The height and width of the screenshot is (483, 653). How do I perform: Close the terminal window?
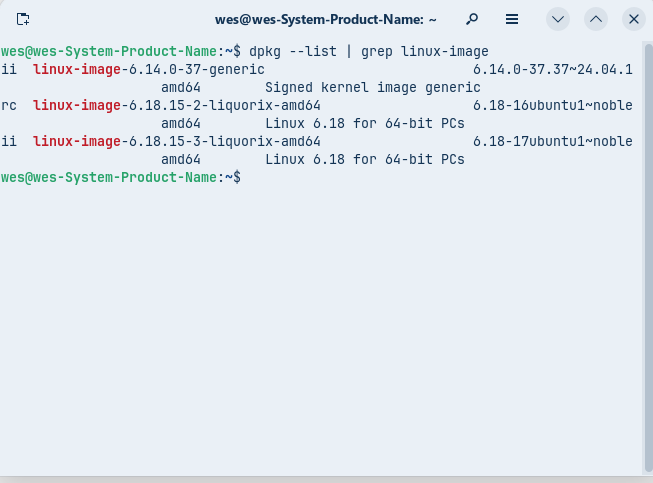coord(633,19)
